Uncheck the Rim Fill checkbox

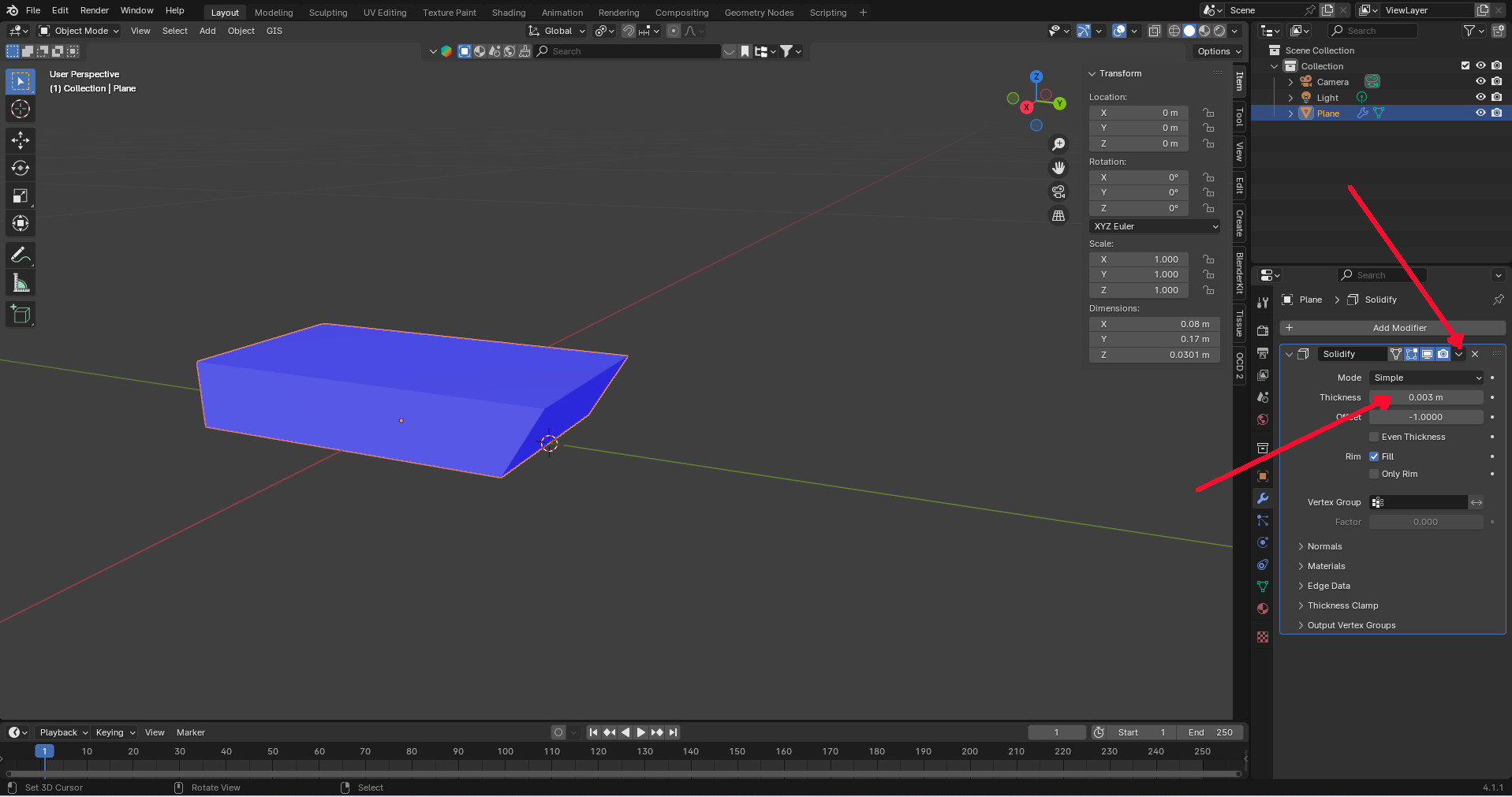pyautogui.click(x=1374, y=456)
